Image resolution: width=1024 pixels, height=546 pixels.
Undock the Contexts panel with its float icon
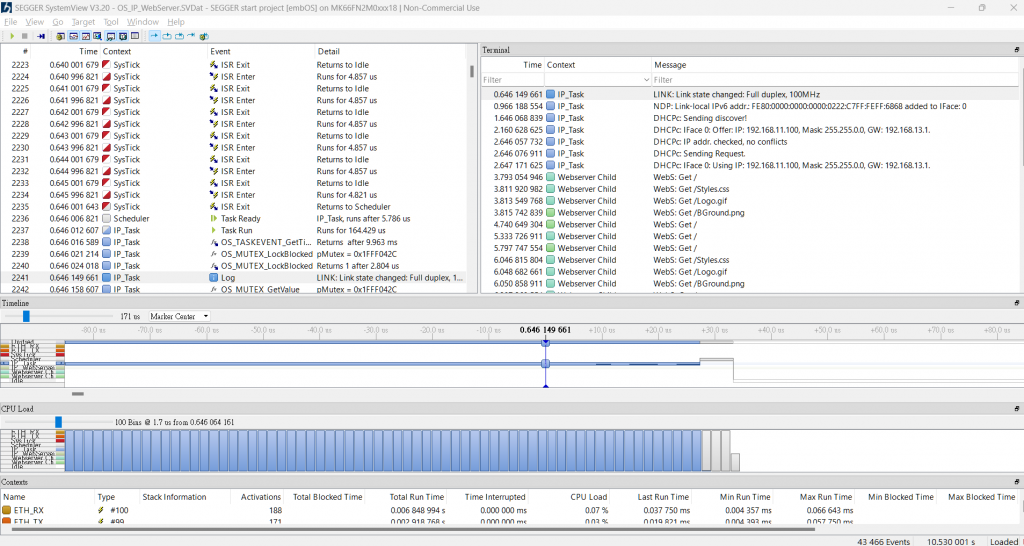pos(1016,481)
